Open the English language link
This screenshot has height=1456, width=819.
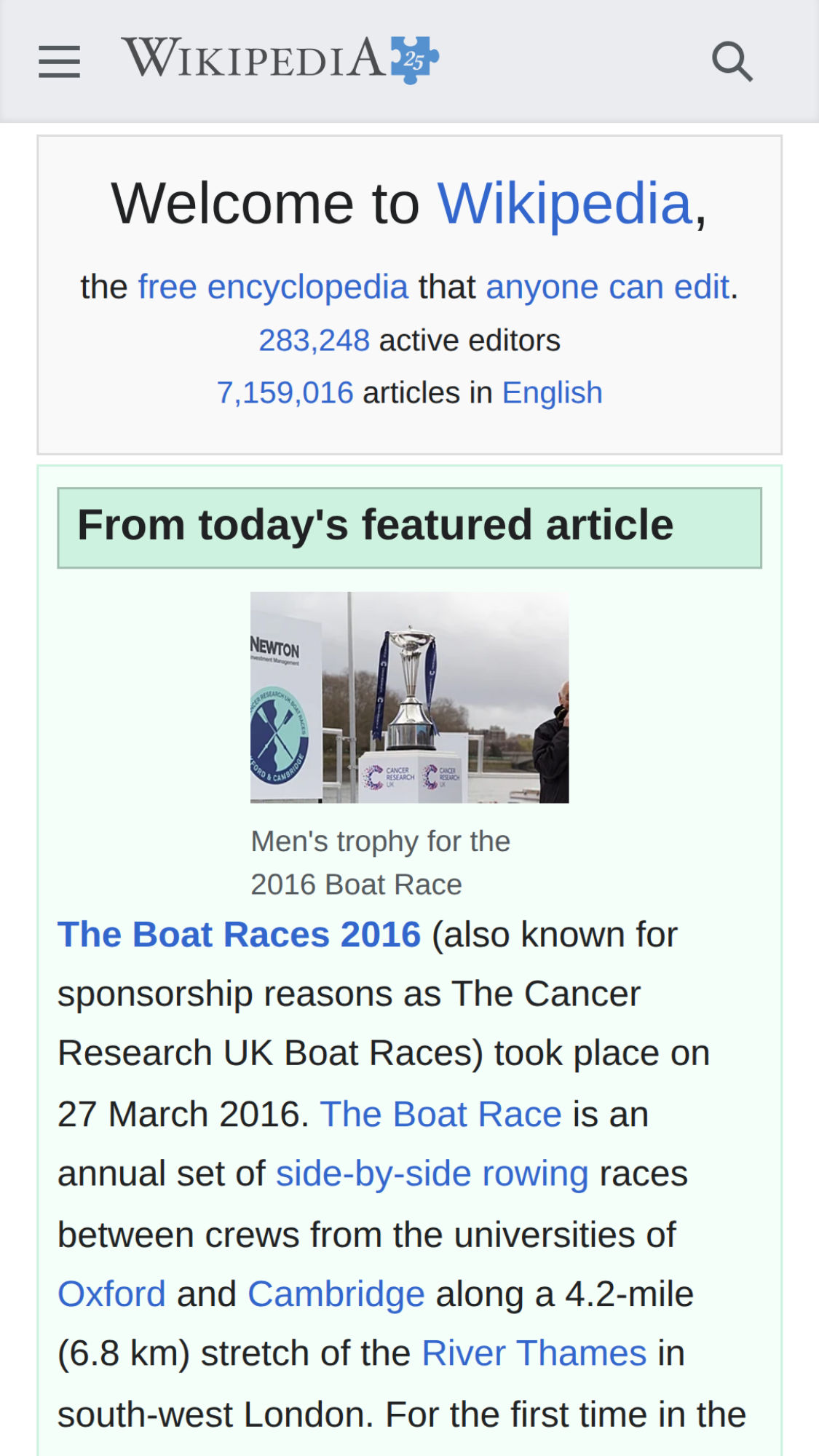tap(552, 392)
